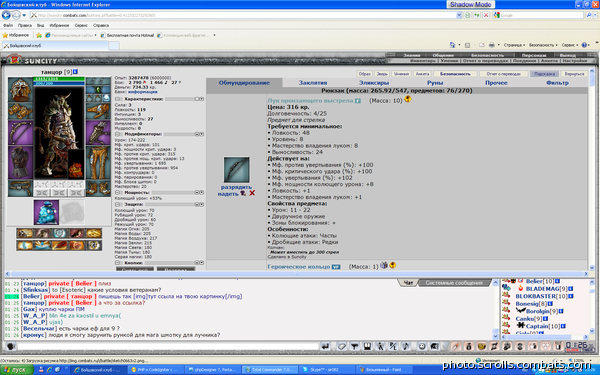Click the chat send arrow icon

(325, 346)
